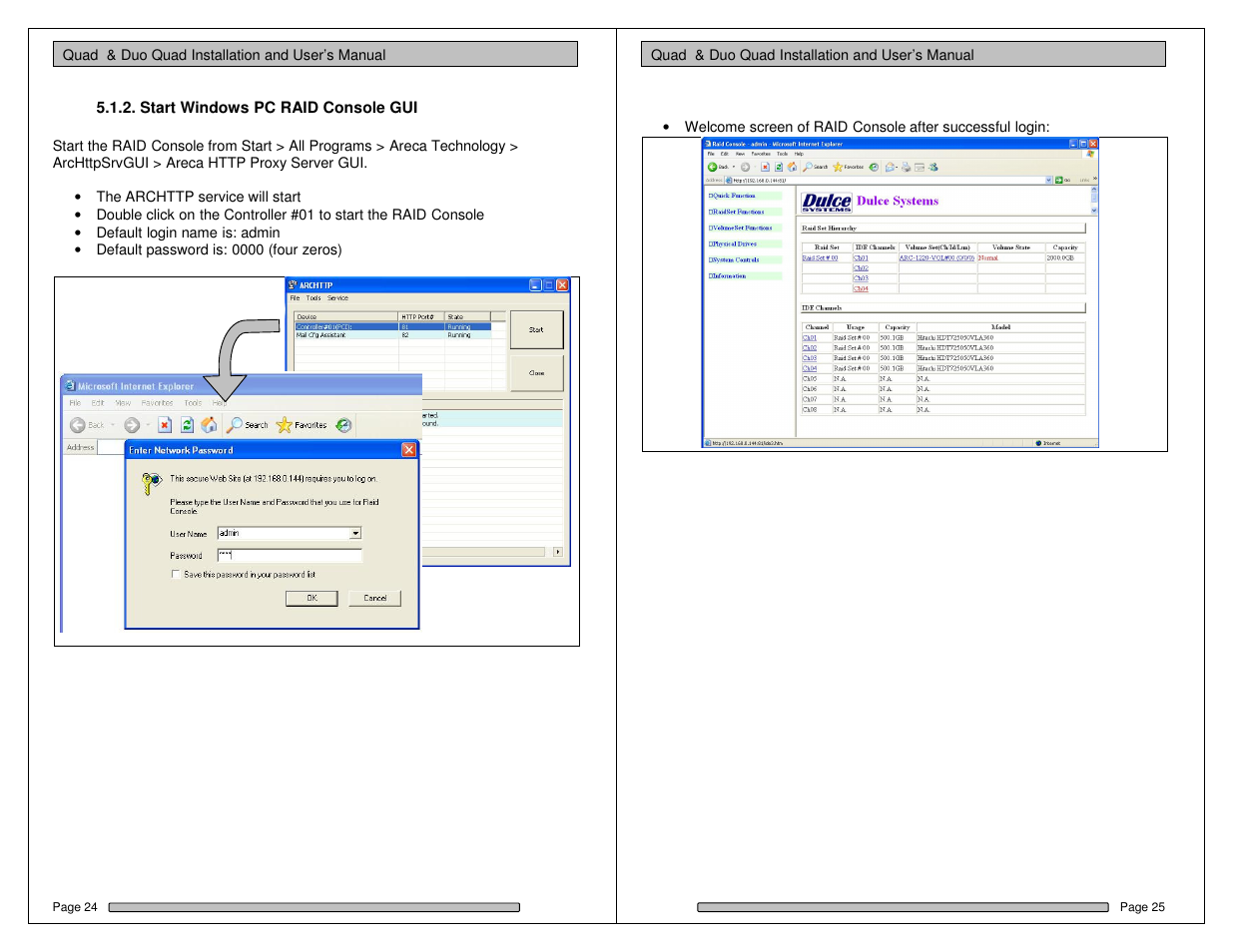Screen dimensions: 1233x952
Task: Open Ch02 link in the Raid Set Hierarchy table
Action: [x=861, y=268]
